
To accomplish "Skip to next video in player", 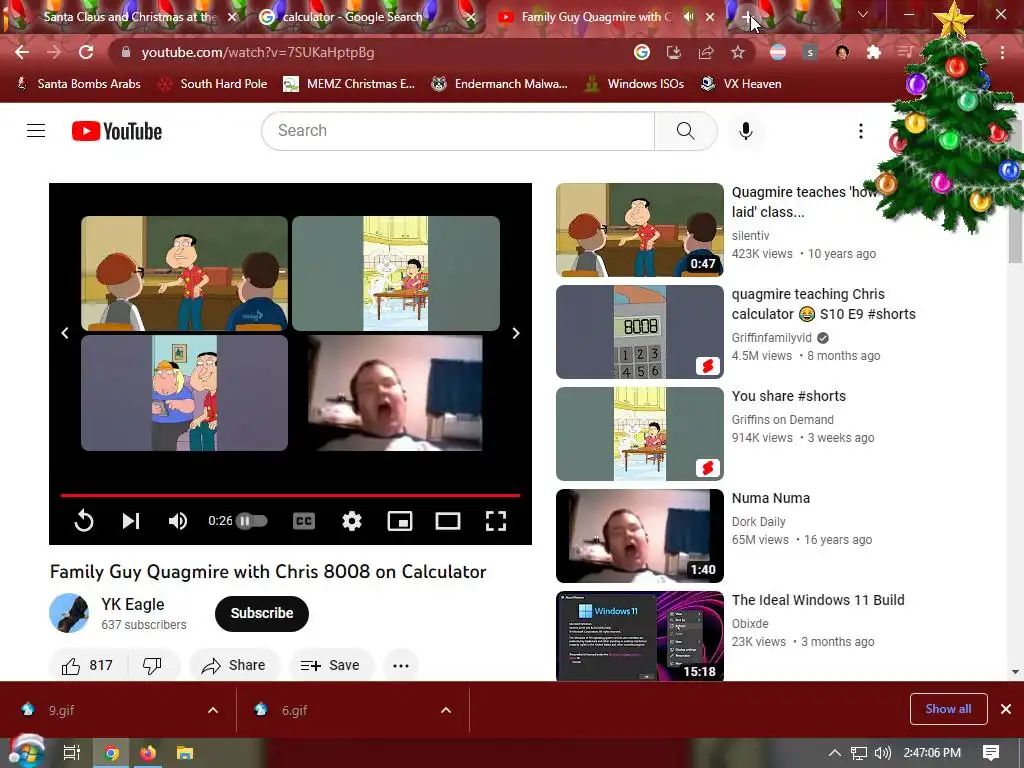I will point(131,520).
